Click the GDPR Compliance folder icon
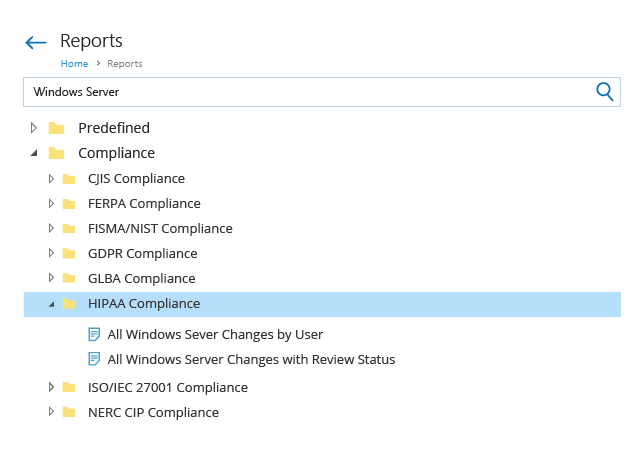The image size is (640, 450). 69,254
